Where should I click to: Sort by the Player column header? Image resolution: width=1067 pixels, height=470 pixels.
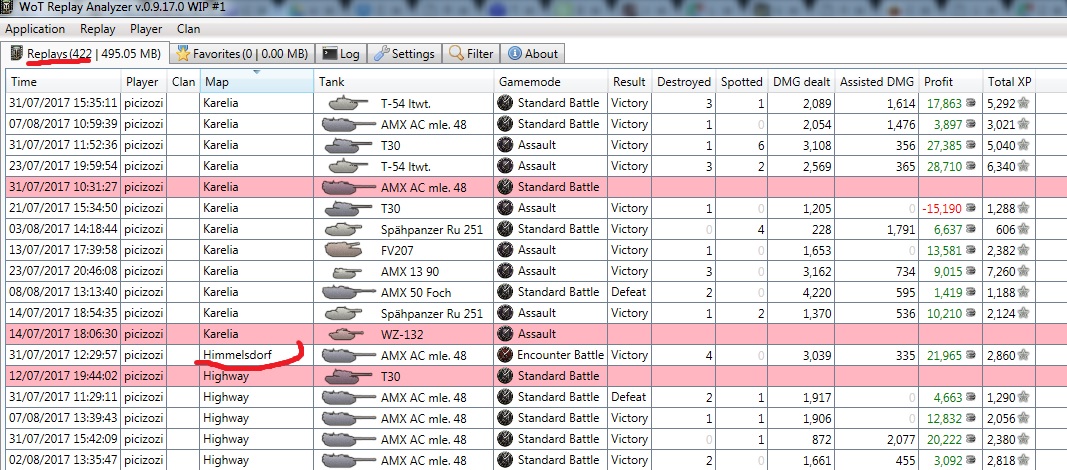click(x=144, y=82)
